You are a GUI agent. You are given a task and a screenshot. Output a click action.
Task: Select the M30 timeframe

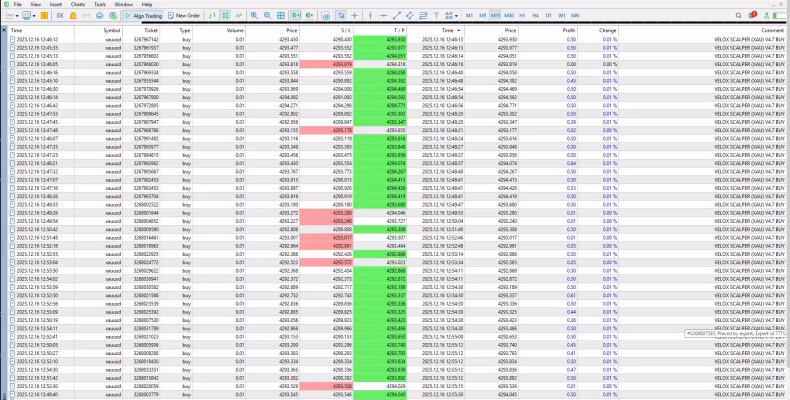pyautogui.click(x=509, y=16)
